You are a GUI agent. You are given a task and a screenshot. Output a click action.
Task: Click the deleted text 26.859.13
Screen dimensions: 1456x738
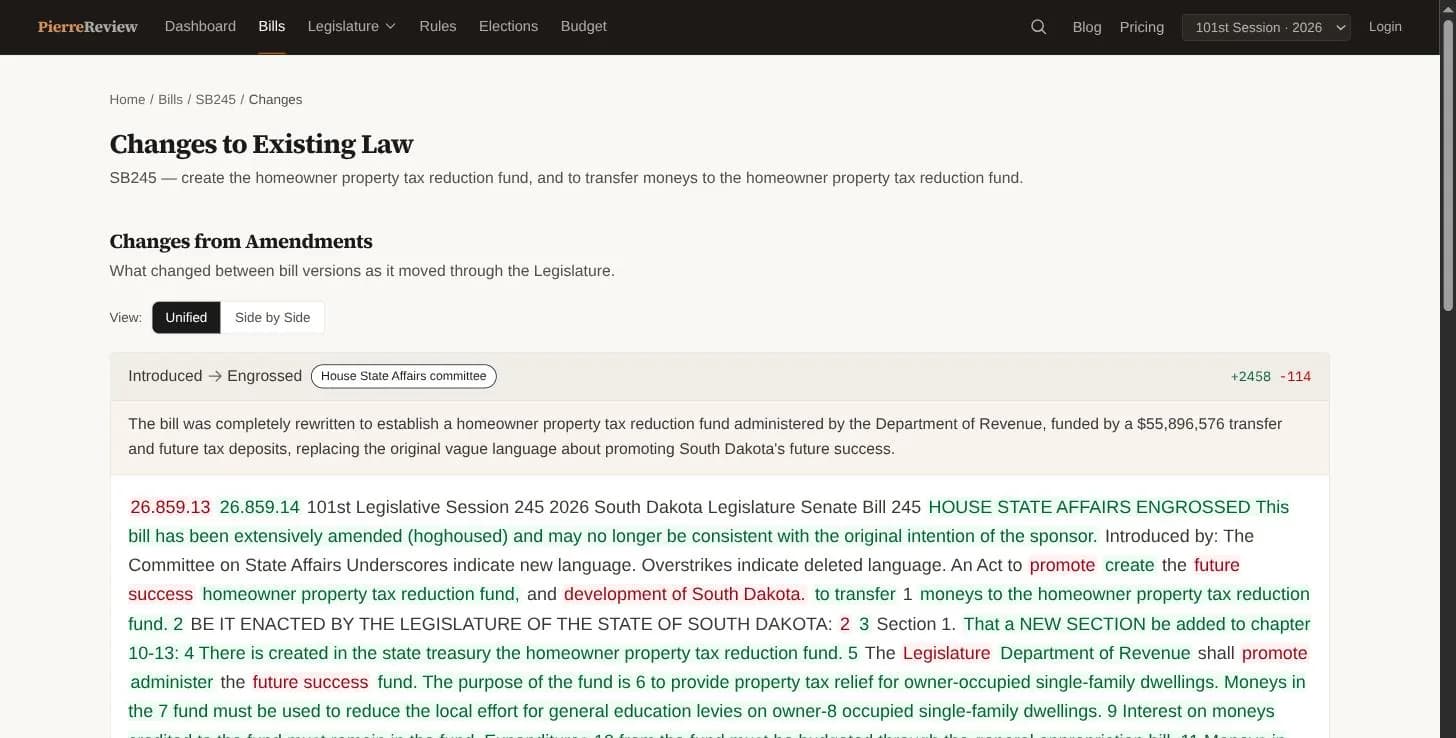click(x=170, y=507)
